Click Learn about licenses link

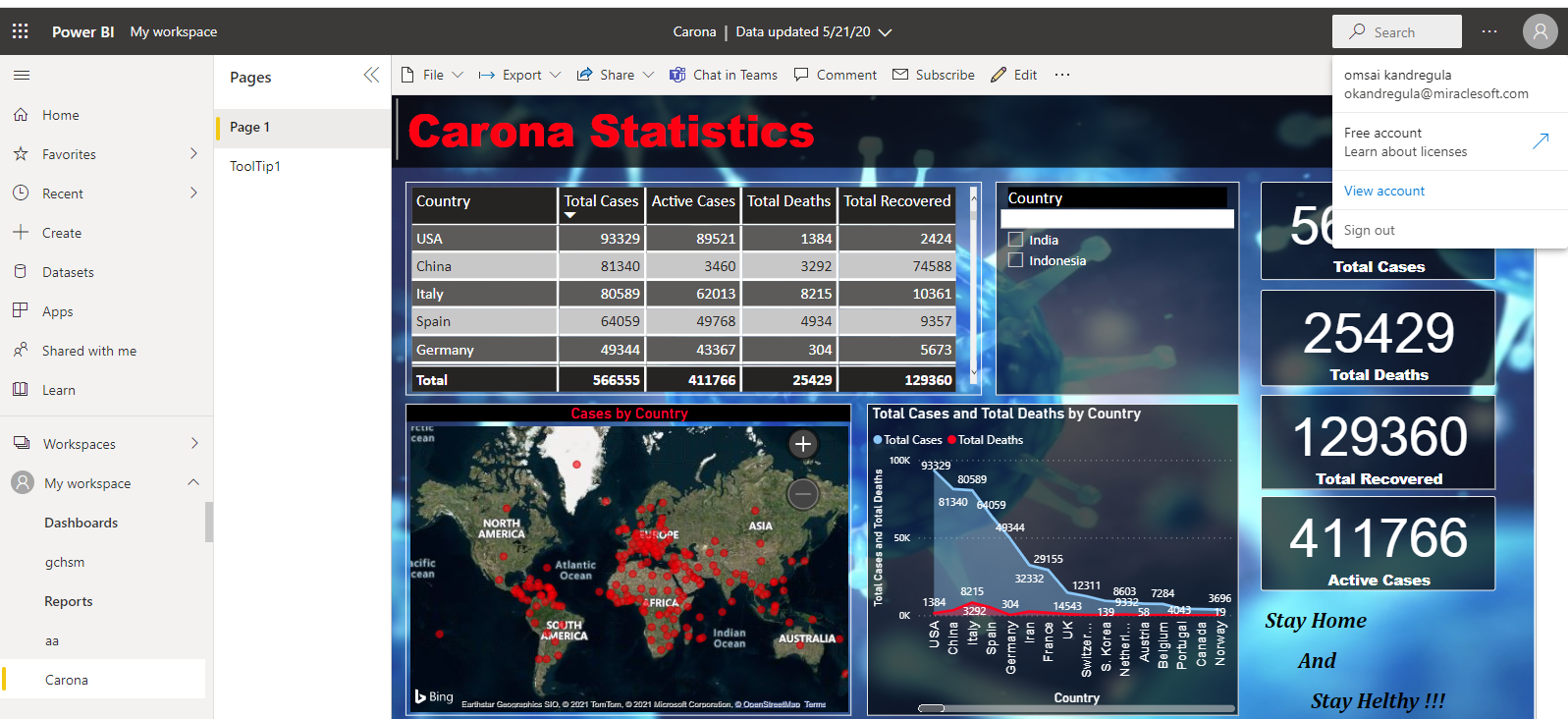(1405, 151)
